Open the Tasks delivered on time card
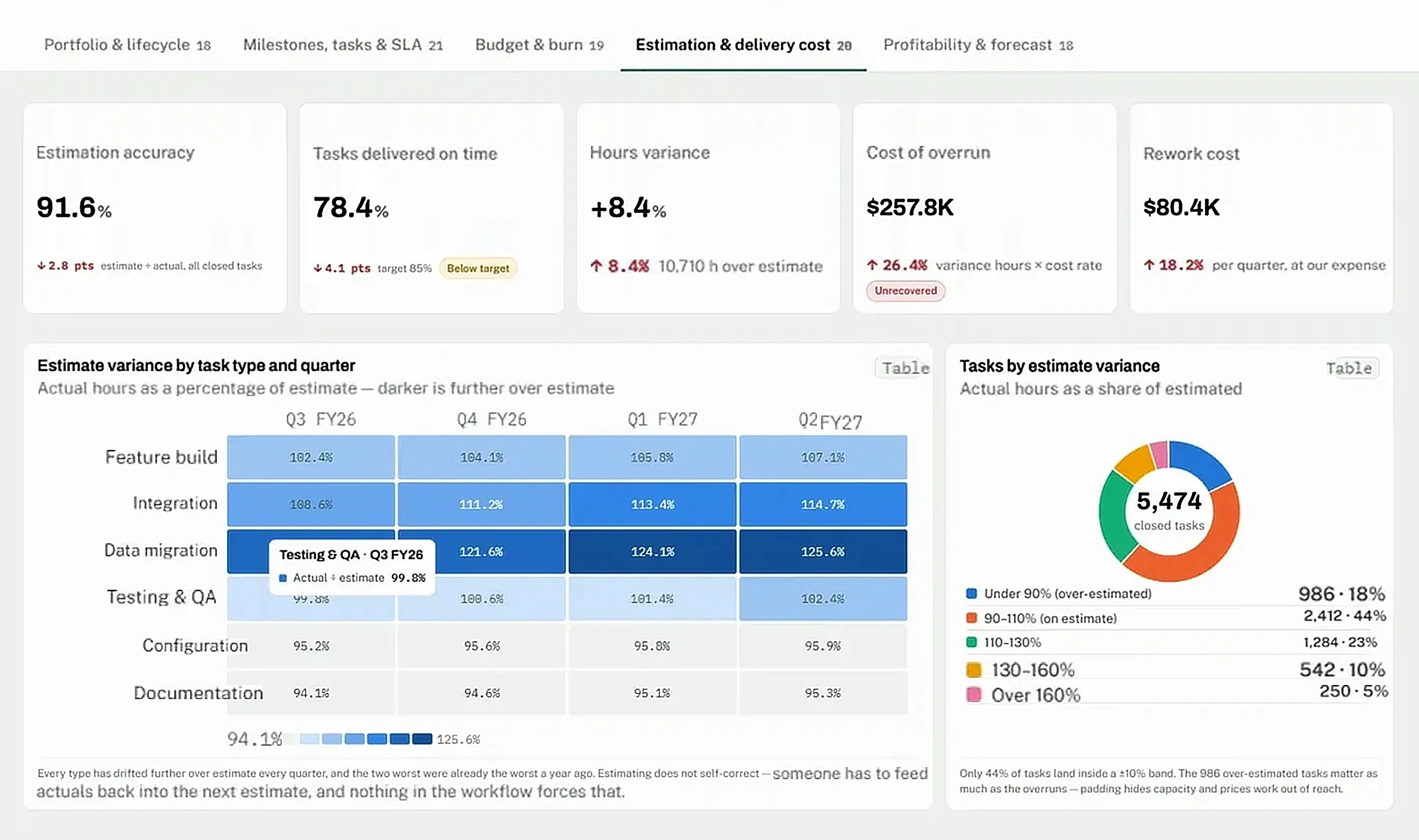 (x=431, y=208)
